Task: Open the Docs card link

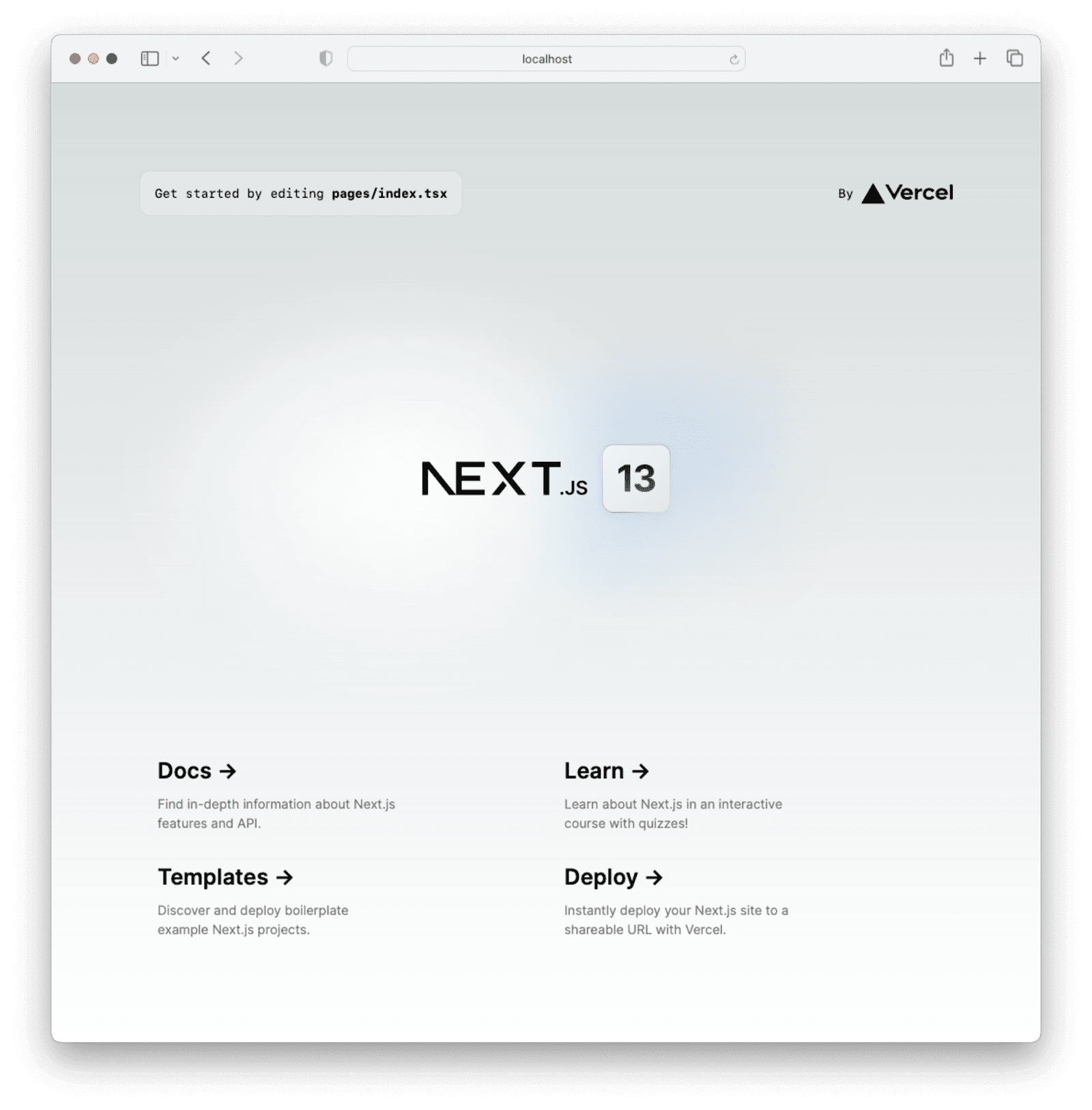Action: (x=197, y=770)
